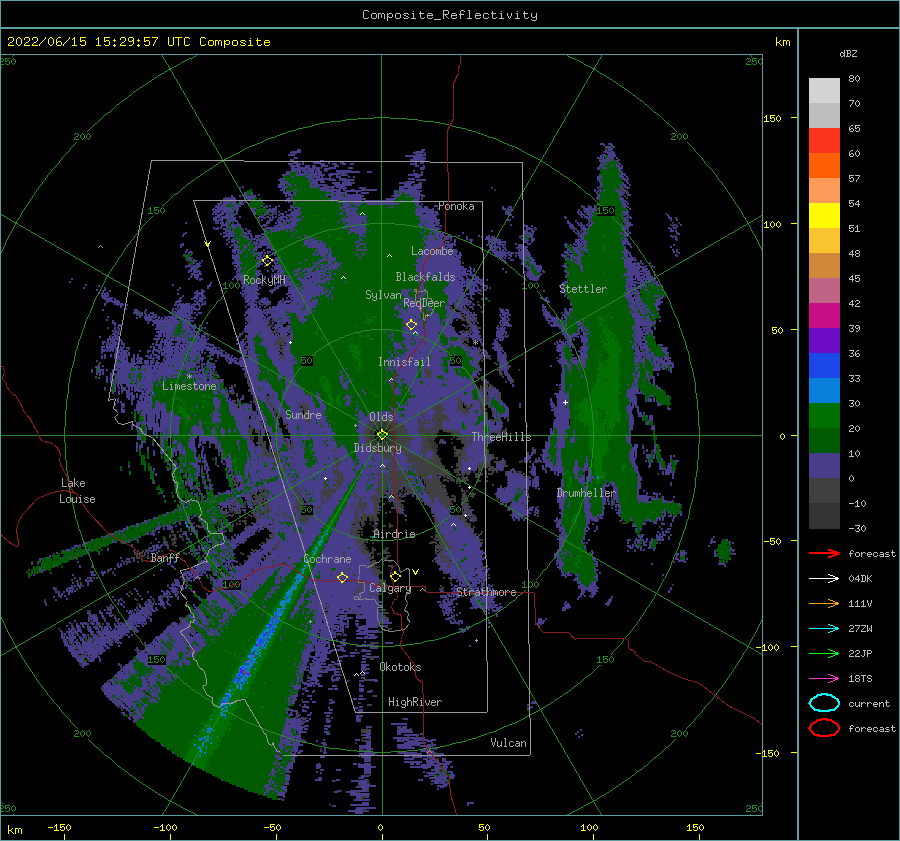Click the Cochrane city label
Image resolution: width=900 pixels, height=841 pixels.
click(x=327, y=559)
